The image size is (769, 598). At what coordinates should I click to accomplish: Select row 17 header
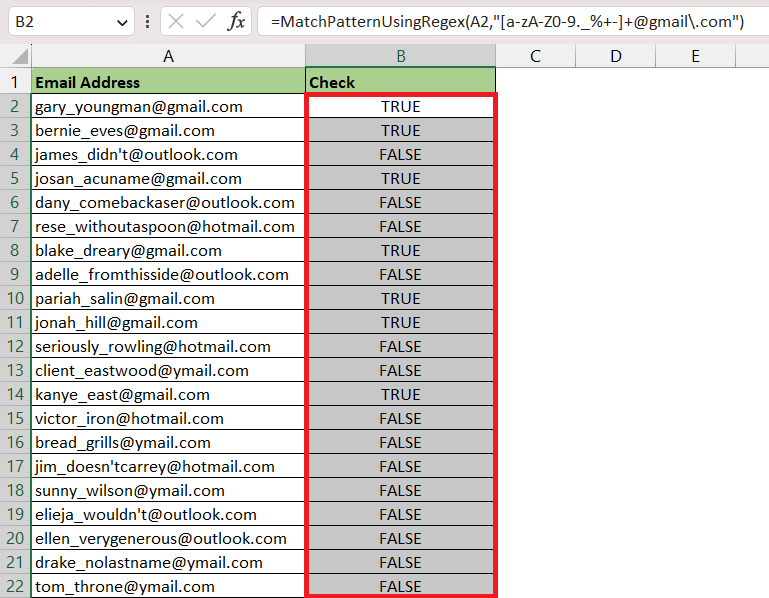tap(15, 466)
